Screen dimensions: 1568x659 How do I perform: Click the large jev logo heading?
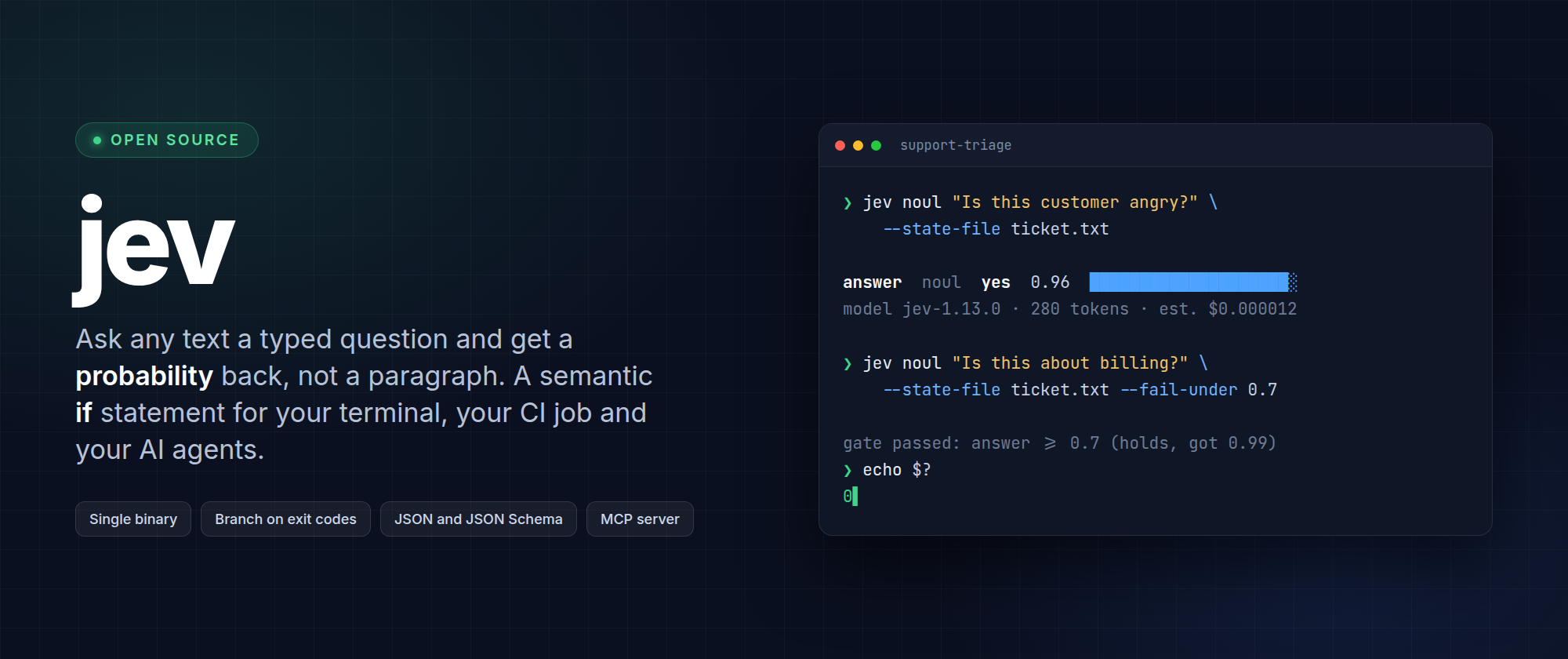tap(155, 249)
